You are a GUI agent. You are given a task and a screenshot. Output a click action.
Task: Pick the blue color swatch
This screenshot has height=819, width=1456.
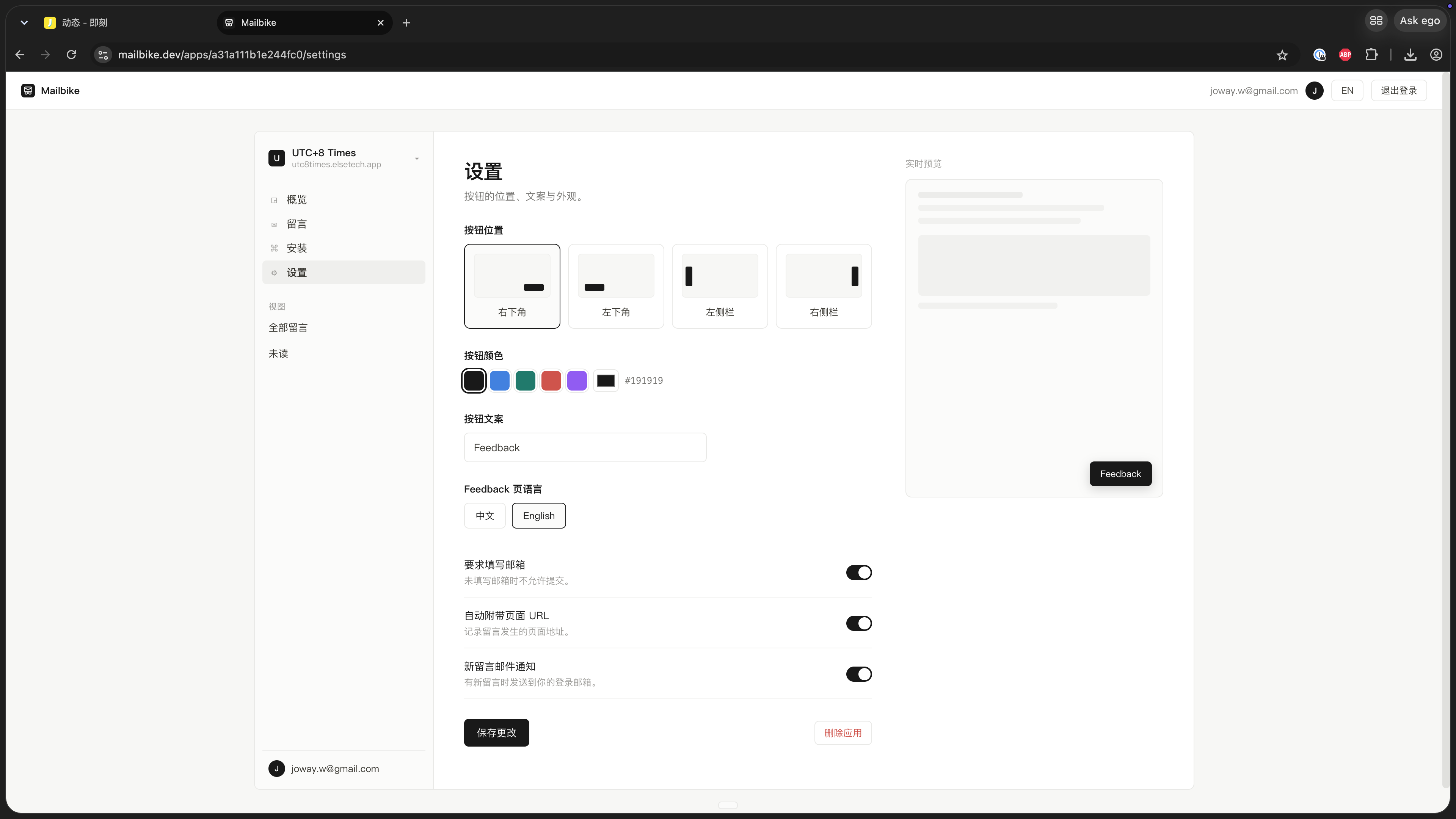(x=500, y=380)
